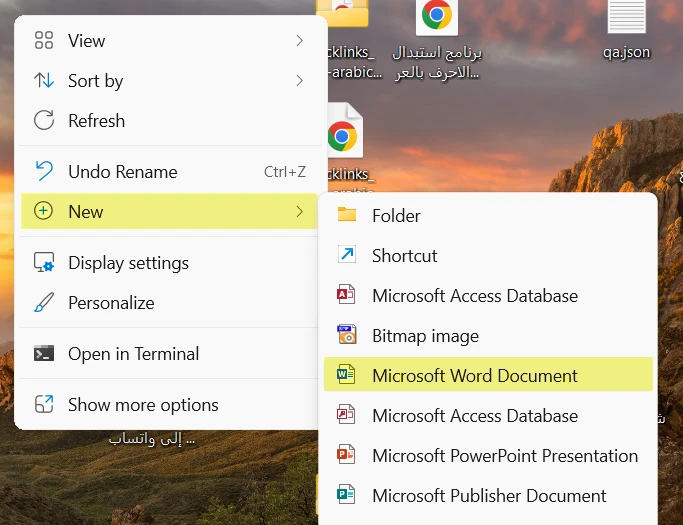Screen dimensions: 683x525
Task: Expand the View submenu chevron
Action: click(x=299, y=41)
